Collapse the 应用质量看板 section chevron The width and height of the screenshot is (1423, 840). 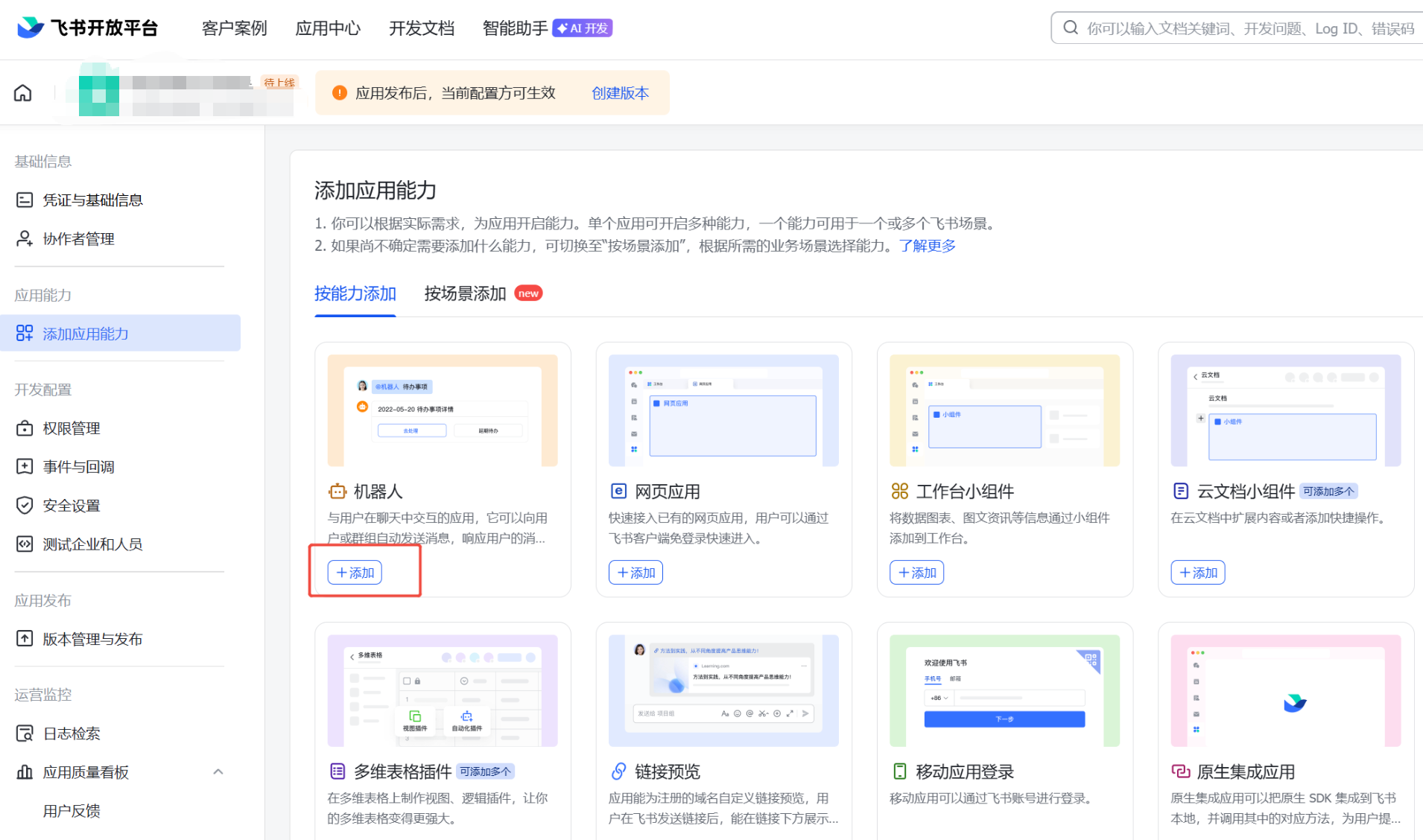pyautogui.click(x=218, y=771)
